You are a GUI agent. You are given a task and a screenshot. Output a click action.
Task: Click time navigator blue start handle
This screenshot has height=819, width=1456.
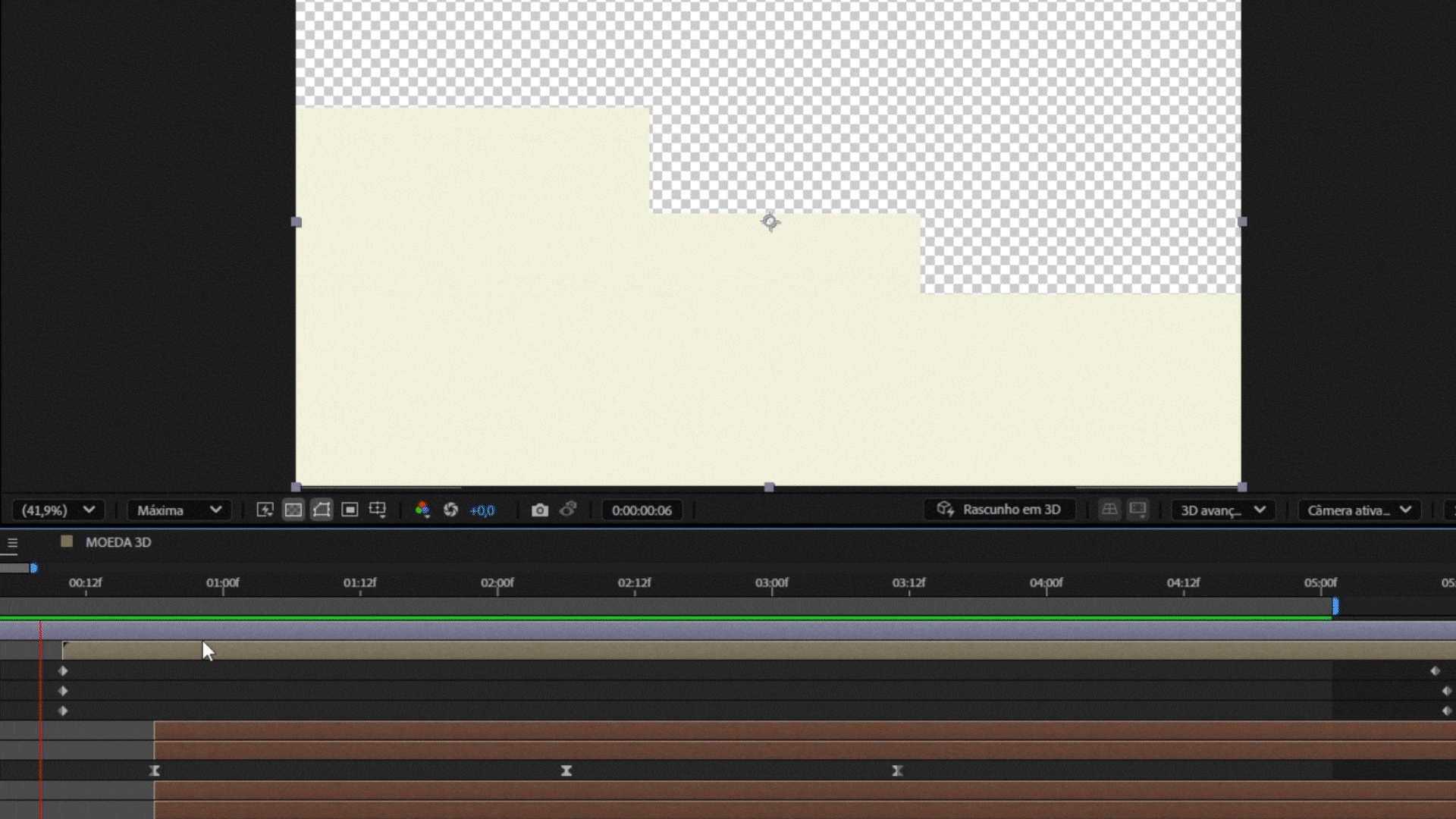[x=33, y=568]
